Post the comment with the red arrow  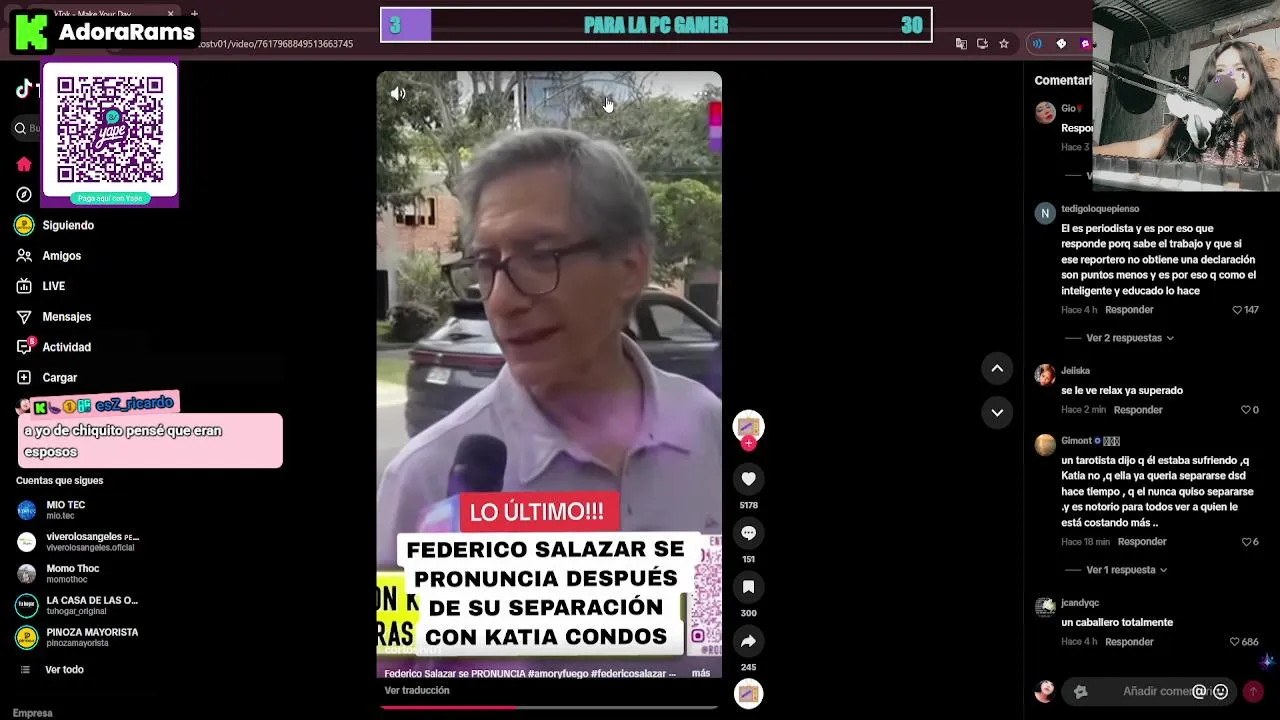point(1253,691)
